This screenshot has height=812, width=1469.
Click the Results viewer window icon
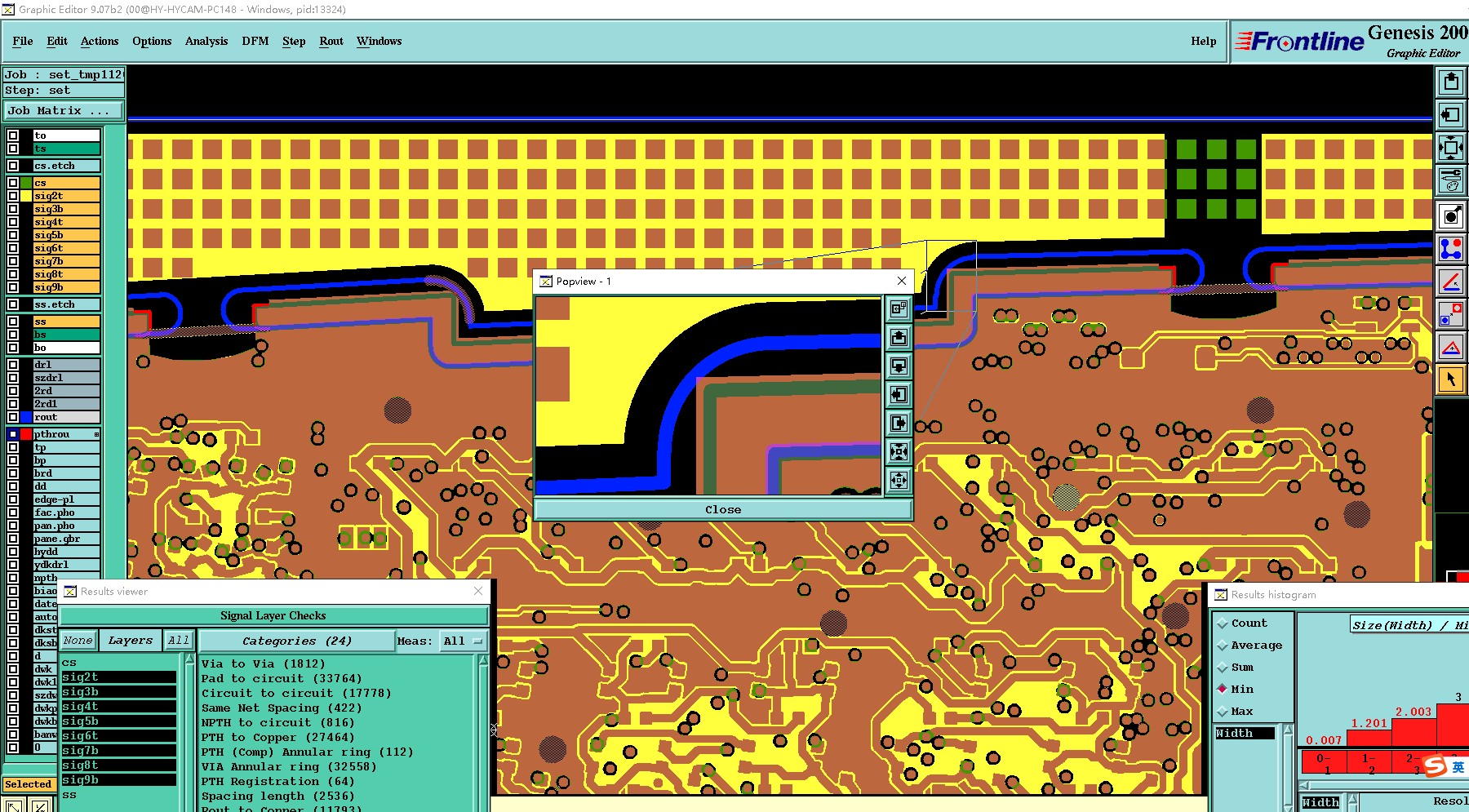70,591
